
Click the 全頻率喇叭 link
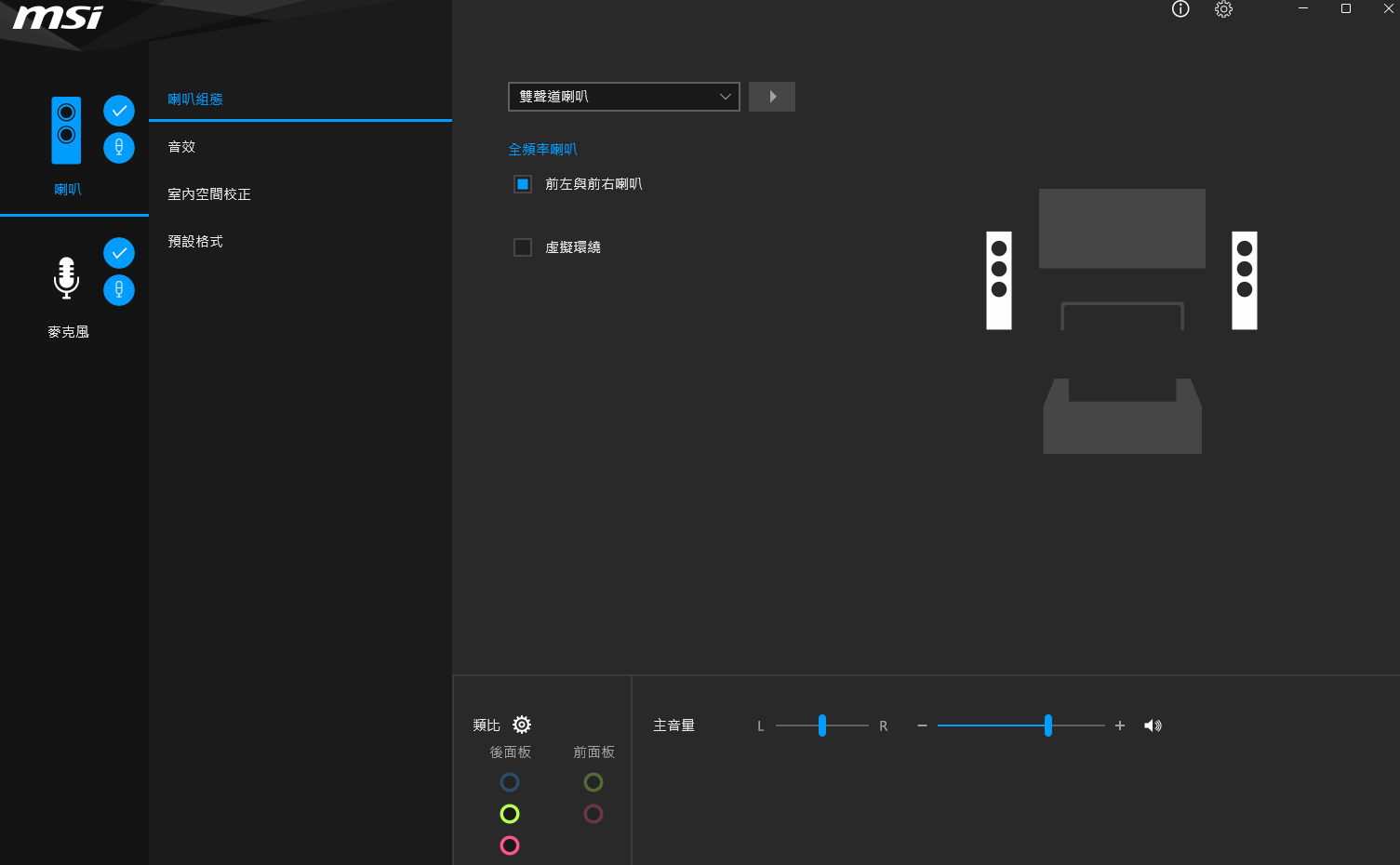543,149
